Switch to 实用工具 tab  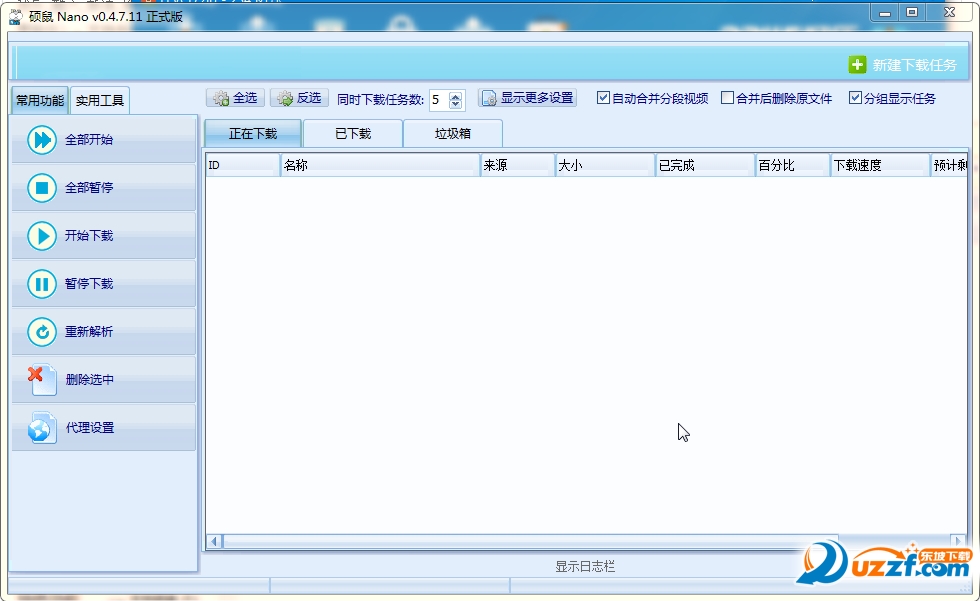pyautogui.click(x=100, y=101)
